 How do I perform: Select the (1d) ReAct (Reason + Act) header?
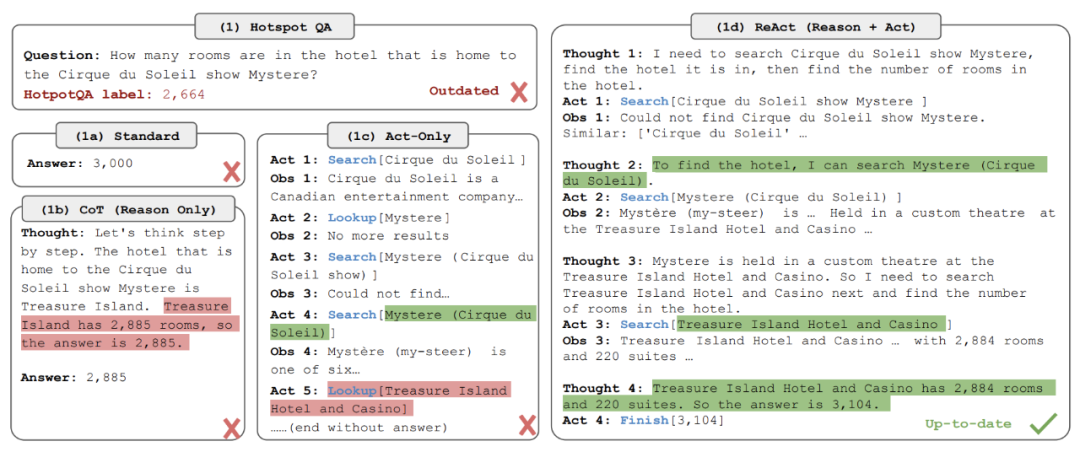(816, 28)
